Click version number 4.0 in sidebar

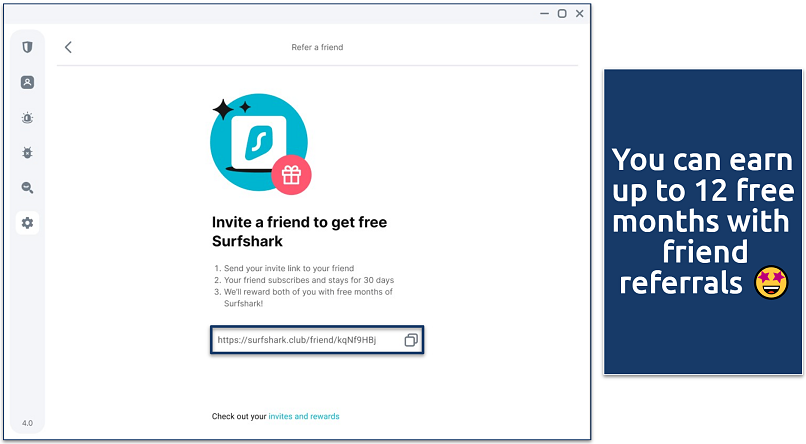pyautogui.click(x=27, y=423)
